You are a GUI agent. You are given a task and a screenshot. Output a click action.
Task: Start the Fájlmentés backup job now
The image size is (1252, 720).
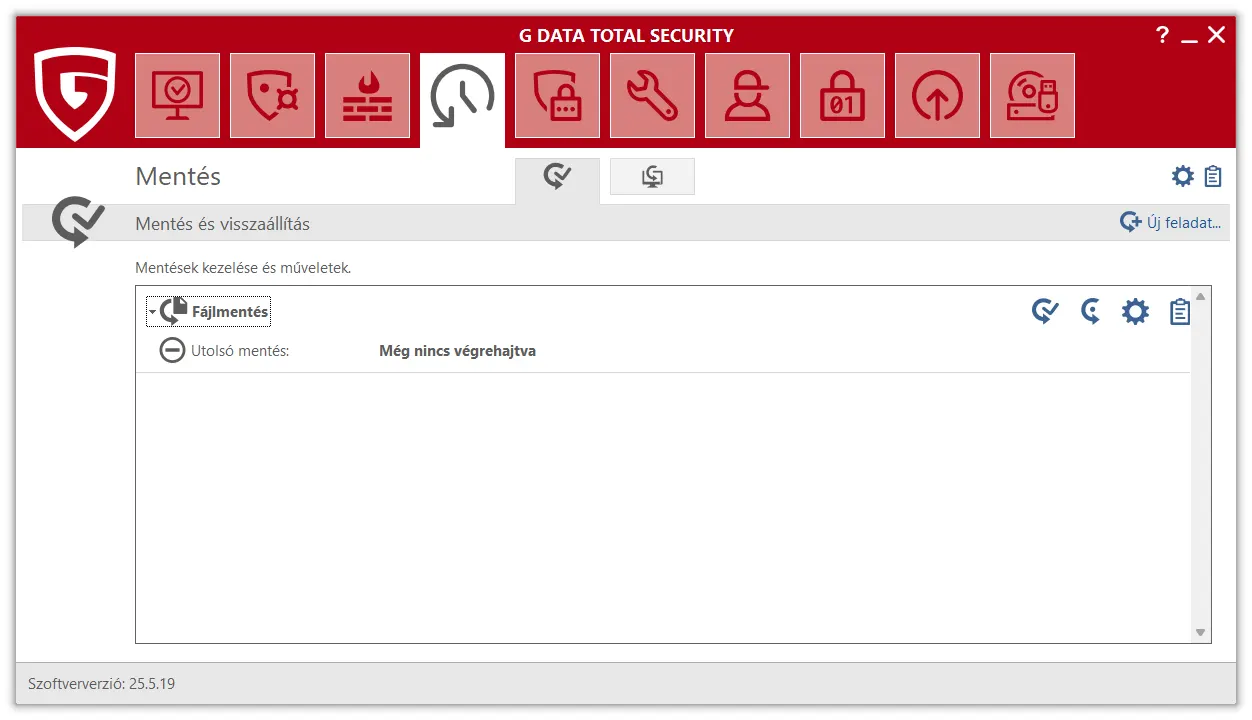[1045, 312]
